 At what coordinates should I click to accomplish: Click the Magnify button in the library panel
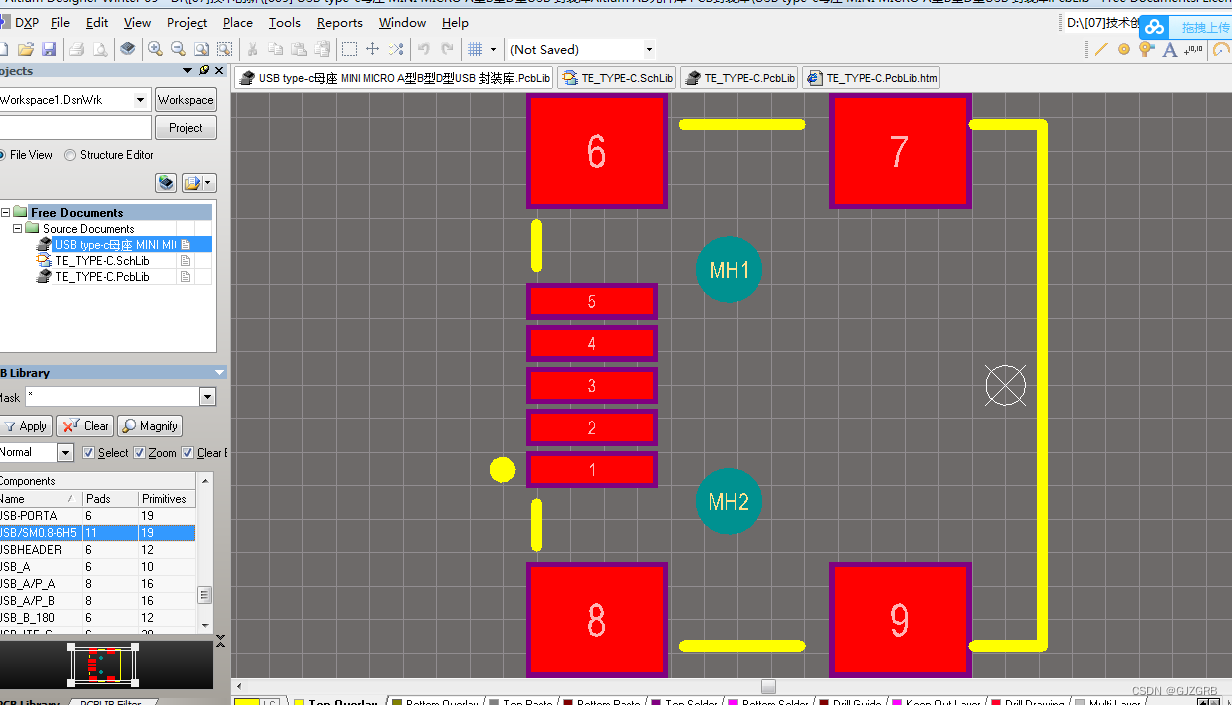tap(149, 425)
